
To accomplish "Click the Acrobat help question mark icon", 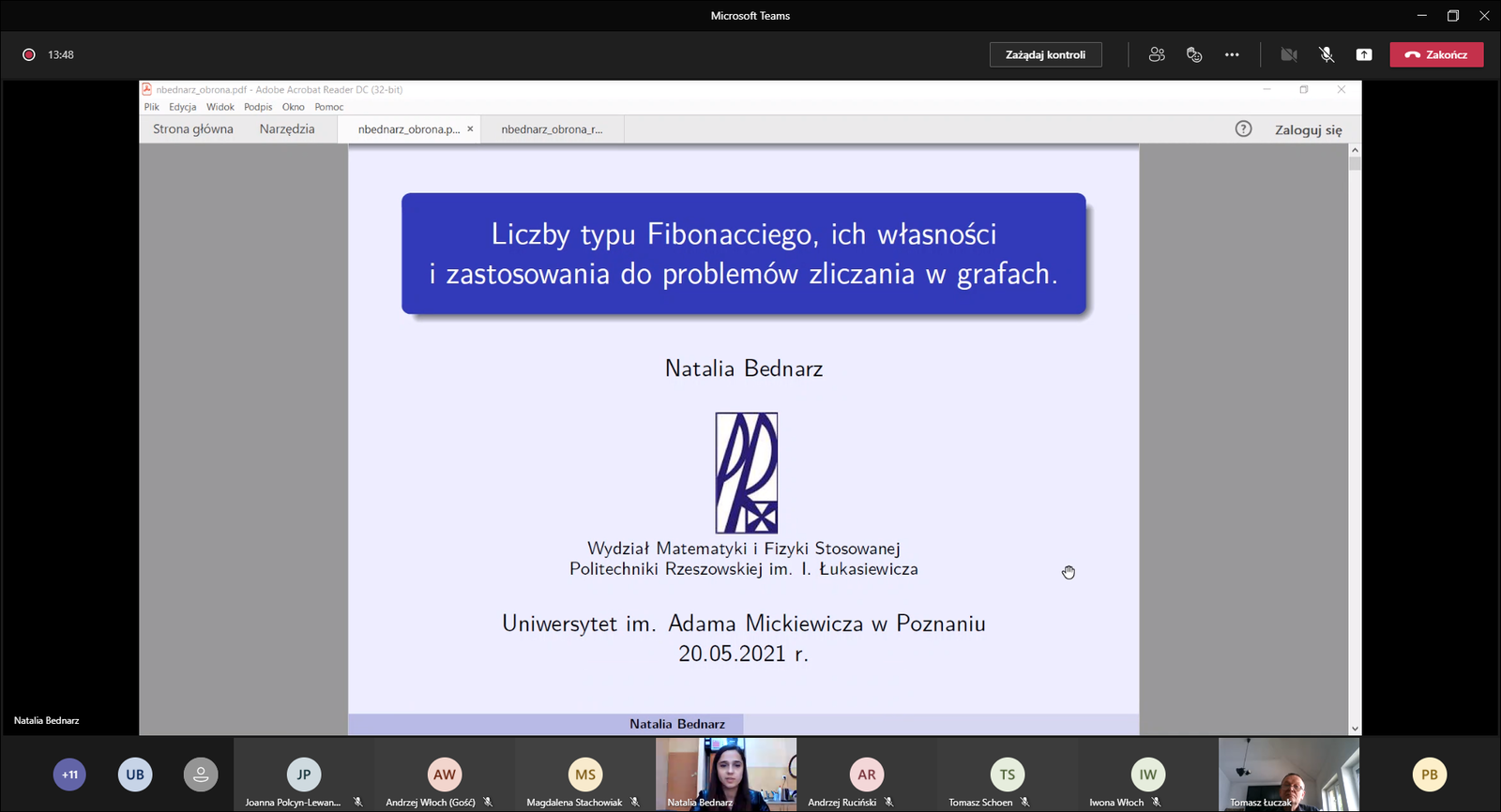I will coord(1243,129).
